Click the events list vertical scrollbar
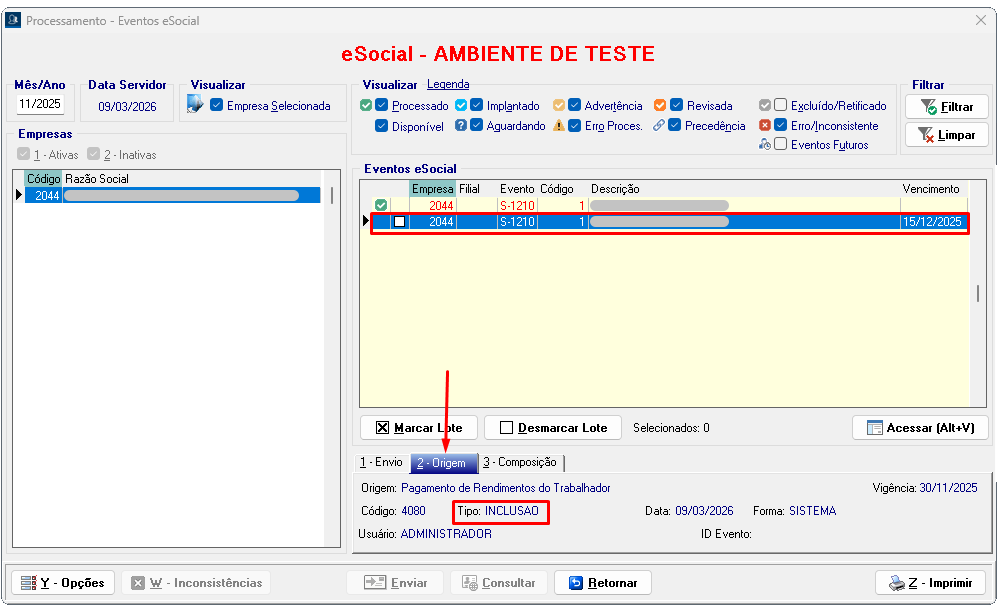The height and width of the screenshot is (612, 997). point(977,293)
